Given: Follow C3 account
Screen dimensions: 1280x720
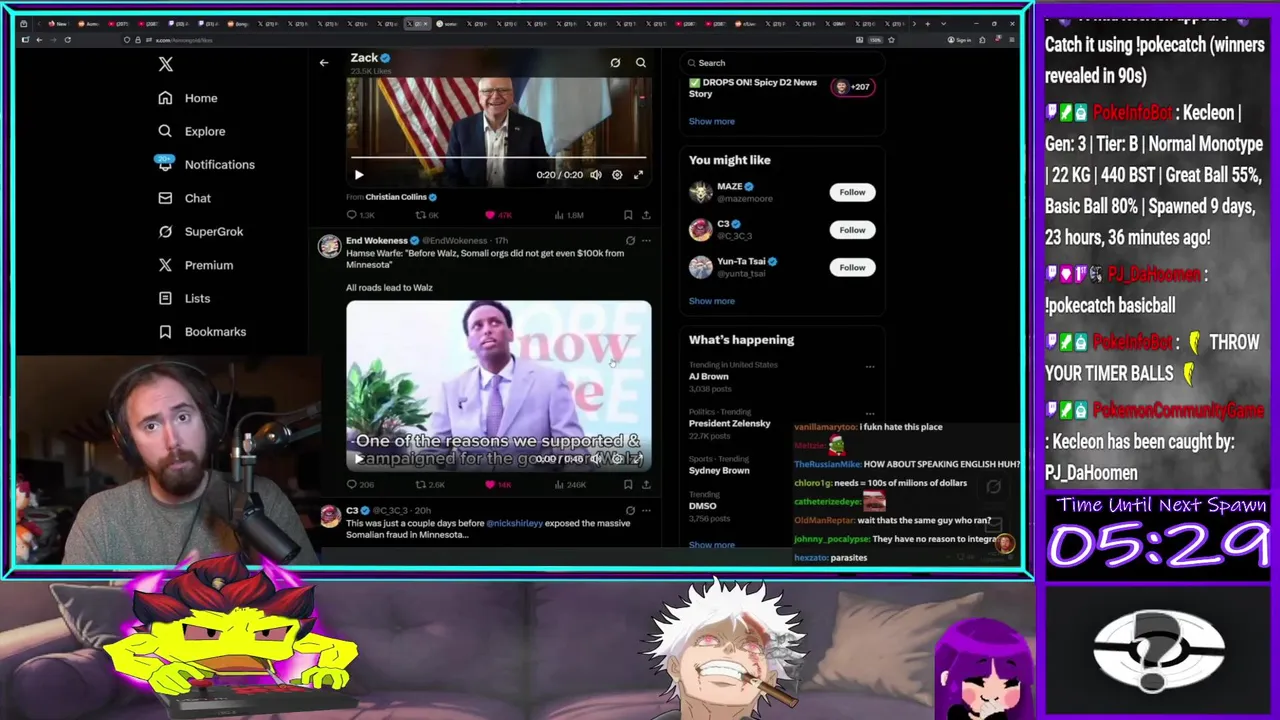Looking at the screenshot, I should pyautogui.click(x=852, y=230).
